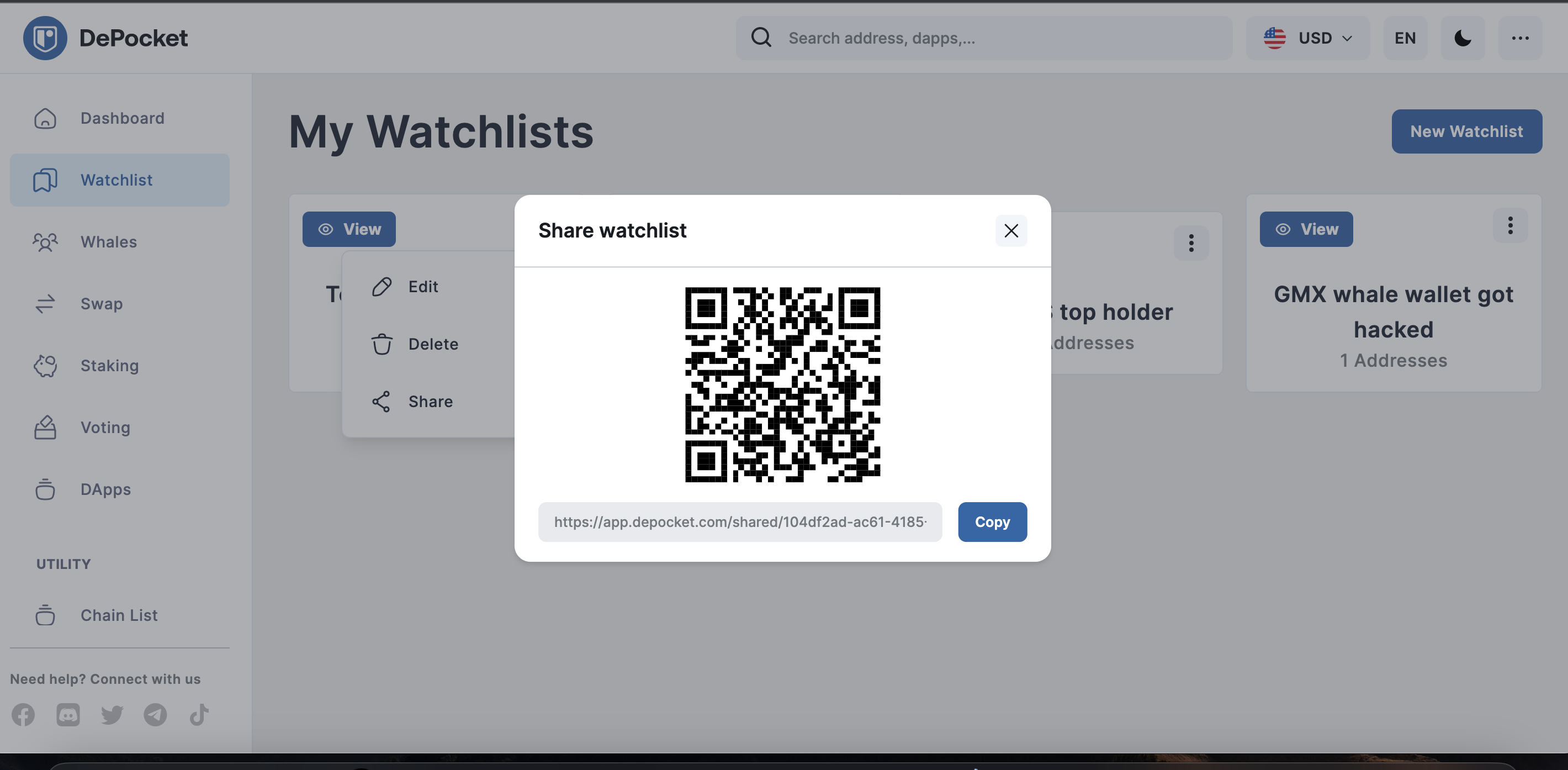
Task: Click View on GMX whale wallet card
Action: point(1306,229)
